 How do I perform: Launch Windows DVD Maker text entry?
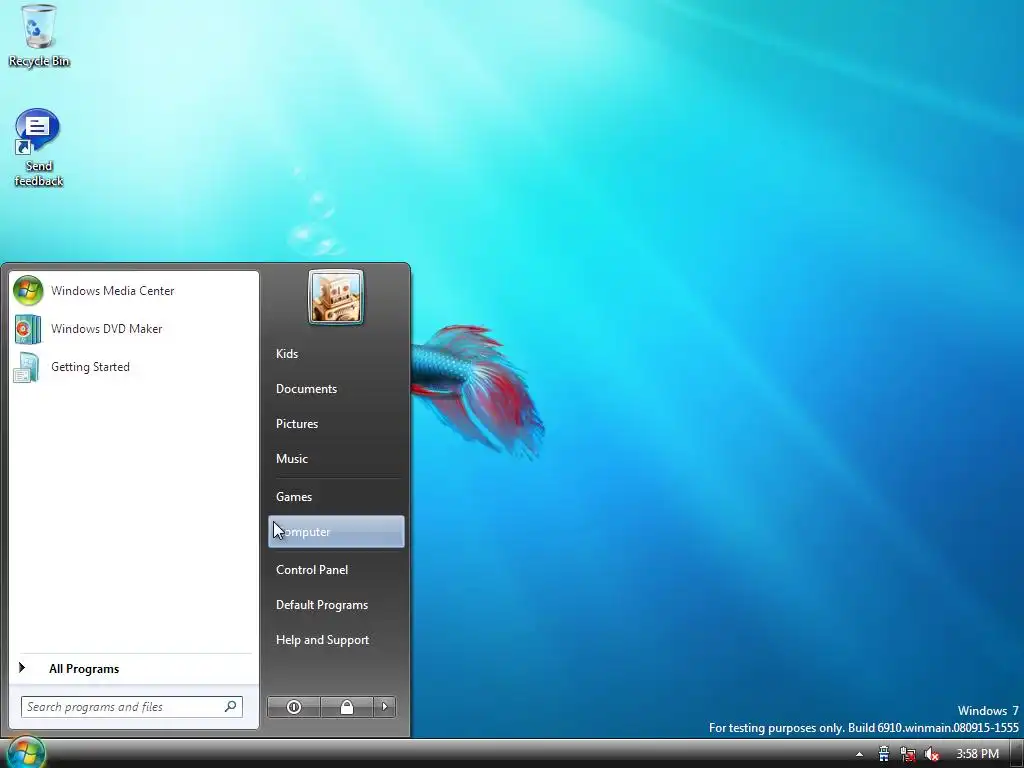pos(106,329)
